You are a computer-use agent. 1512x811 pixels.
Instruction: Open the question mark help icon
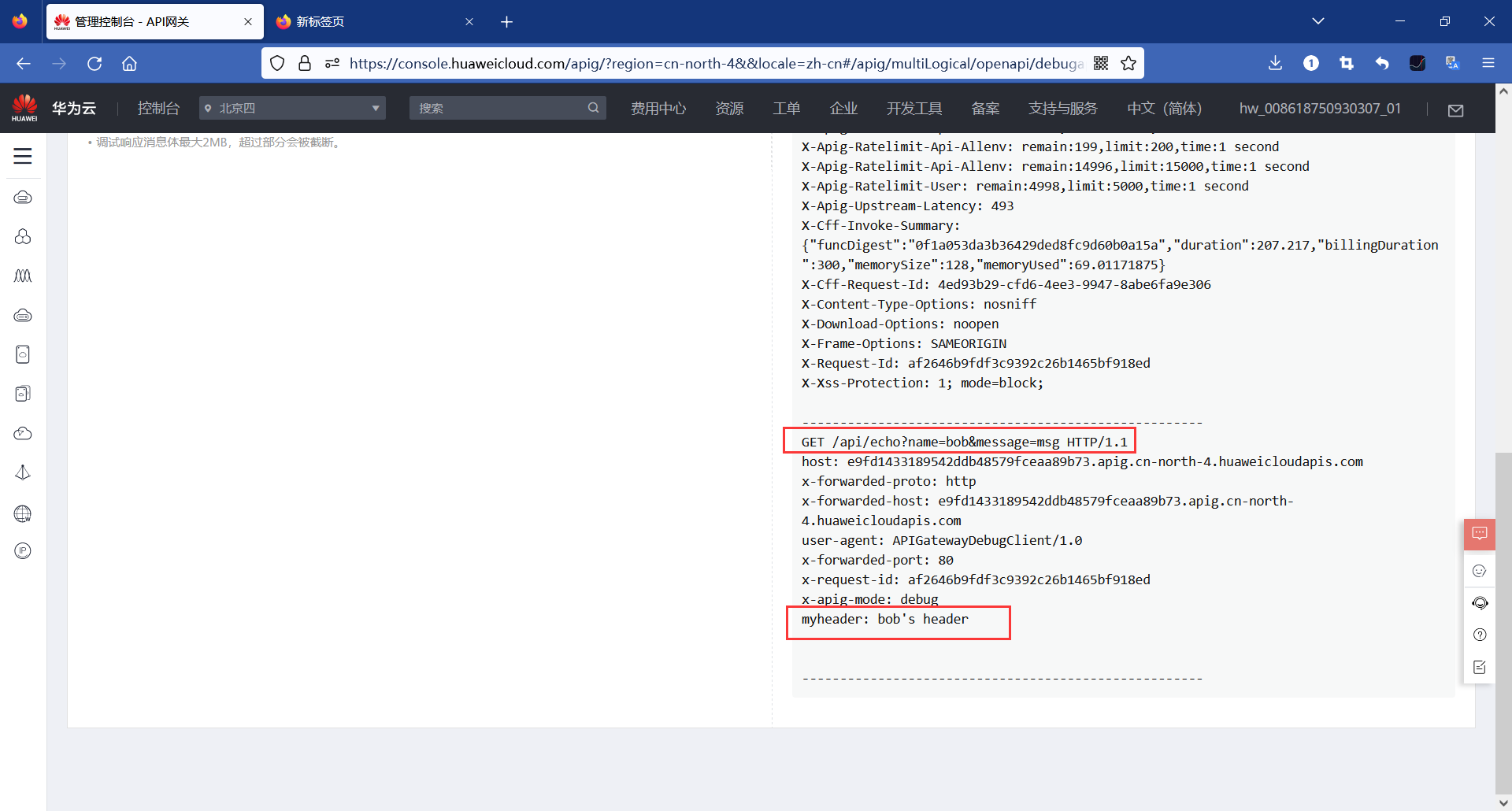(1480, 635)
